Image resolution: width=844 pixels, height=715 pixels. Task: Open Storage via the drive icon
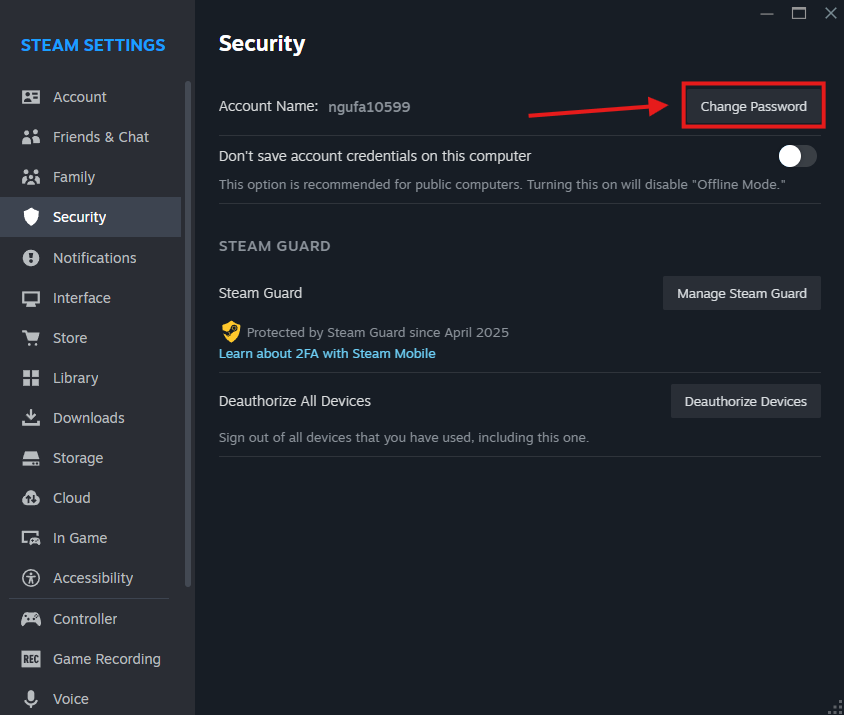31,458
